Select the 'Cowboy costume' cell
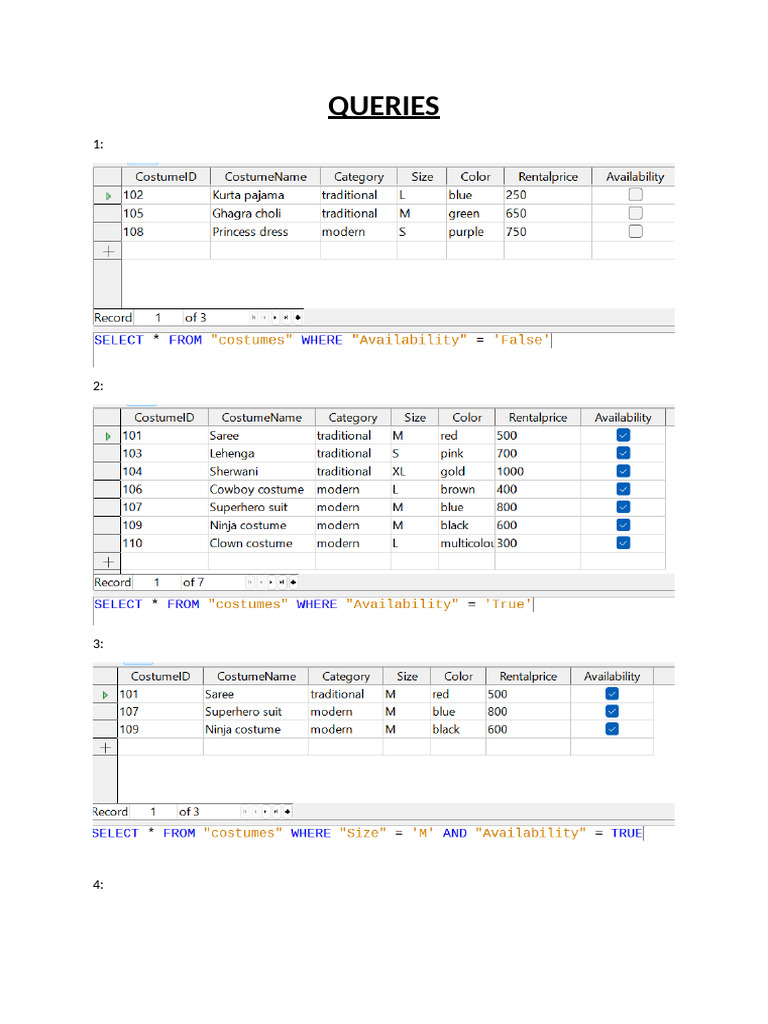Image resolution: width=768 pixels, height=1024 pixels. pos(261,489)
